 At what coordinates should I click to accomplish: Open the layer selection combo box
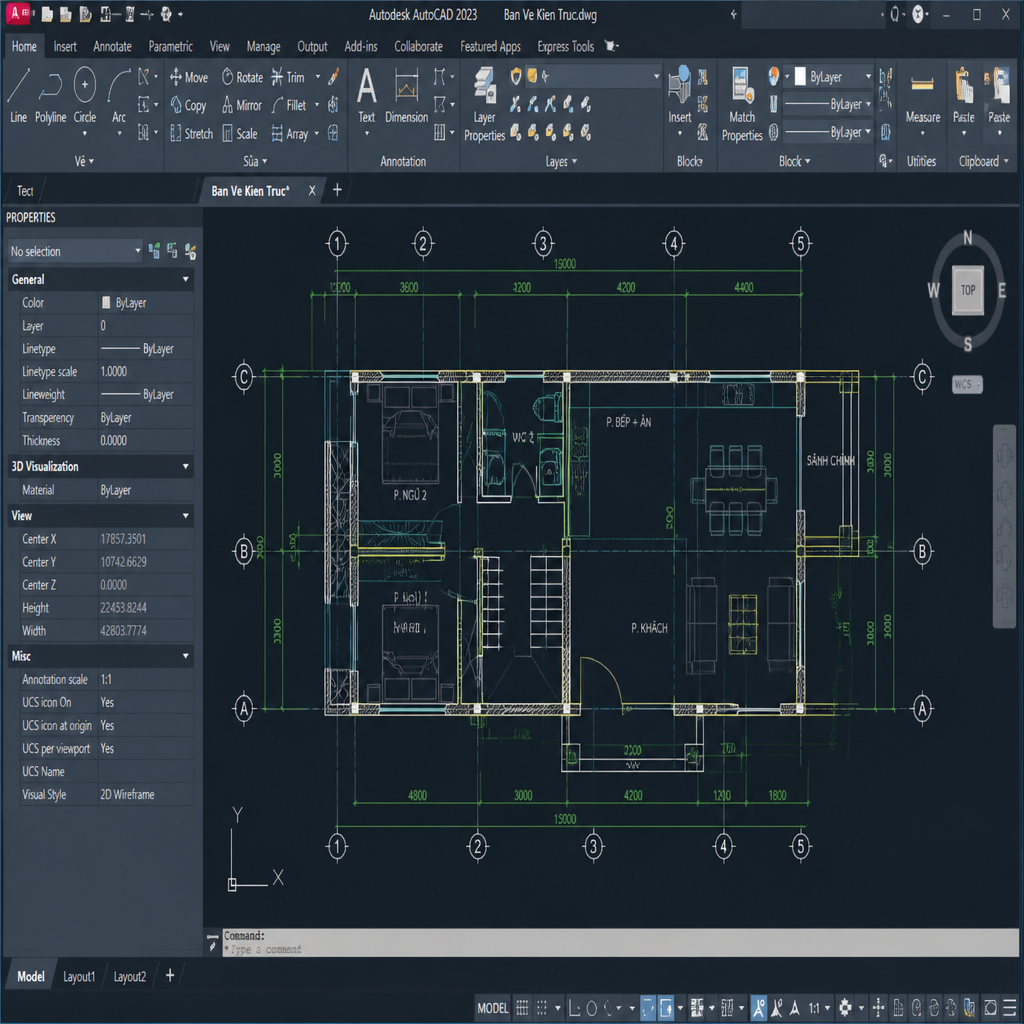pos(593,77)
